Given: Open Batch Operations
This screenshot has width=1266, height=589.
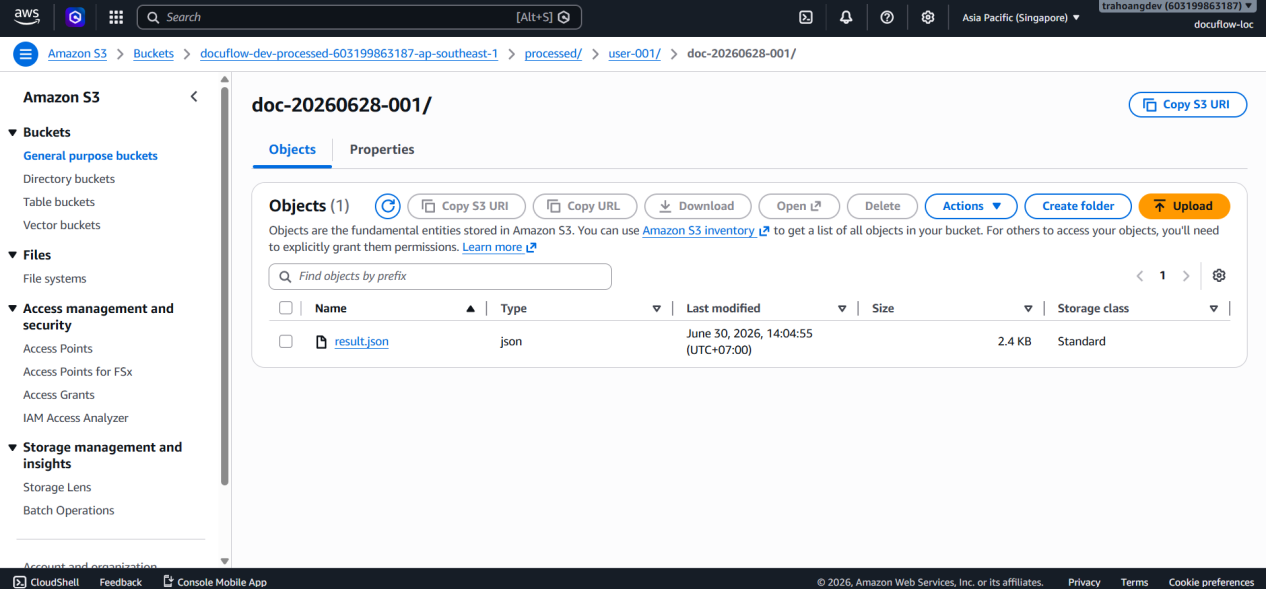Looking at the screenshot, I should point(69,511).
